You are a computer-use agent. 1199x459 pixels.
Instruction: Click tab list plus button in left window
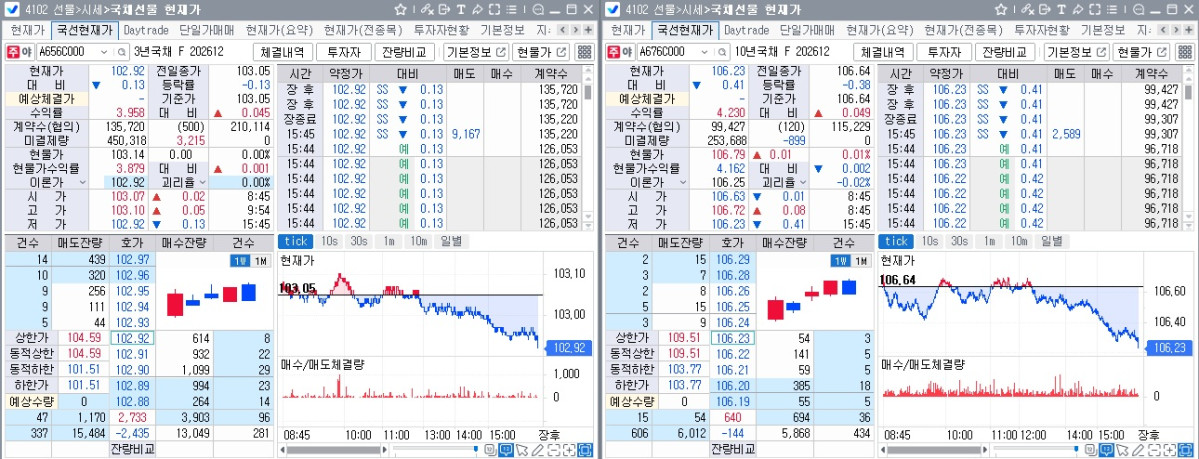point(588,30)
